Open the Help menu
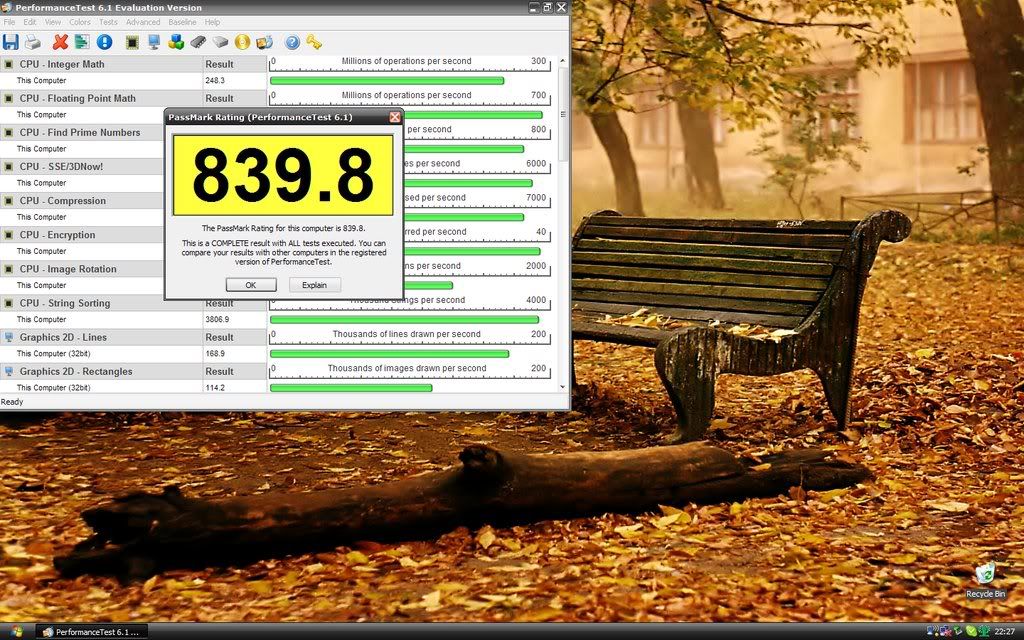Screen dimensions: 1024x640 tap(212, 22)
